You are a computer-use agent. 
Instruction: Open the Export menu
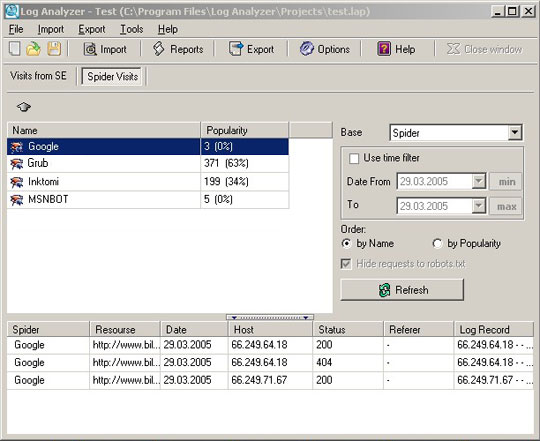92,30
